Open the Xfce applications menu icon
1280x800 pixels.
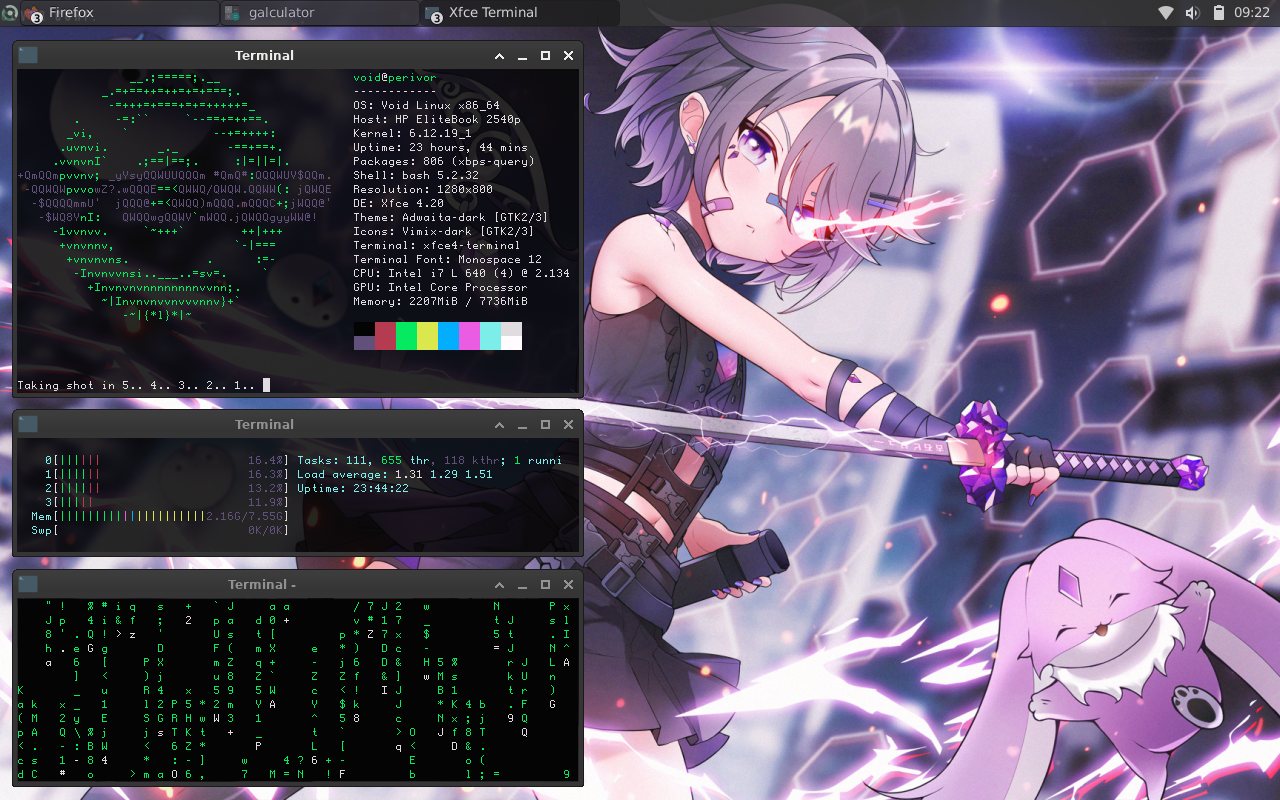point(9,13)
